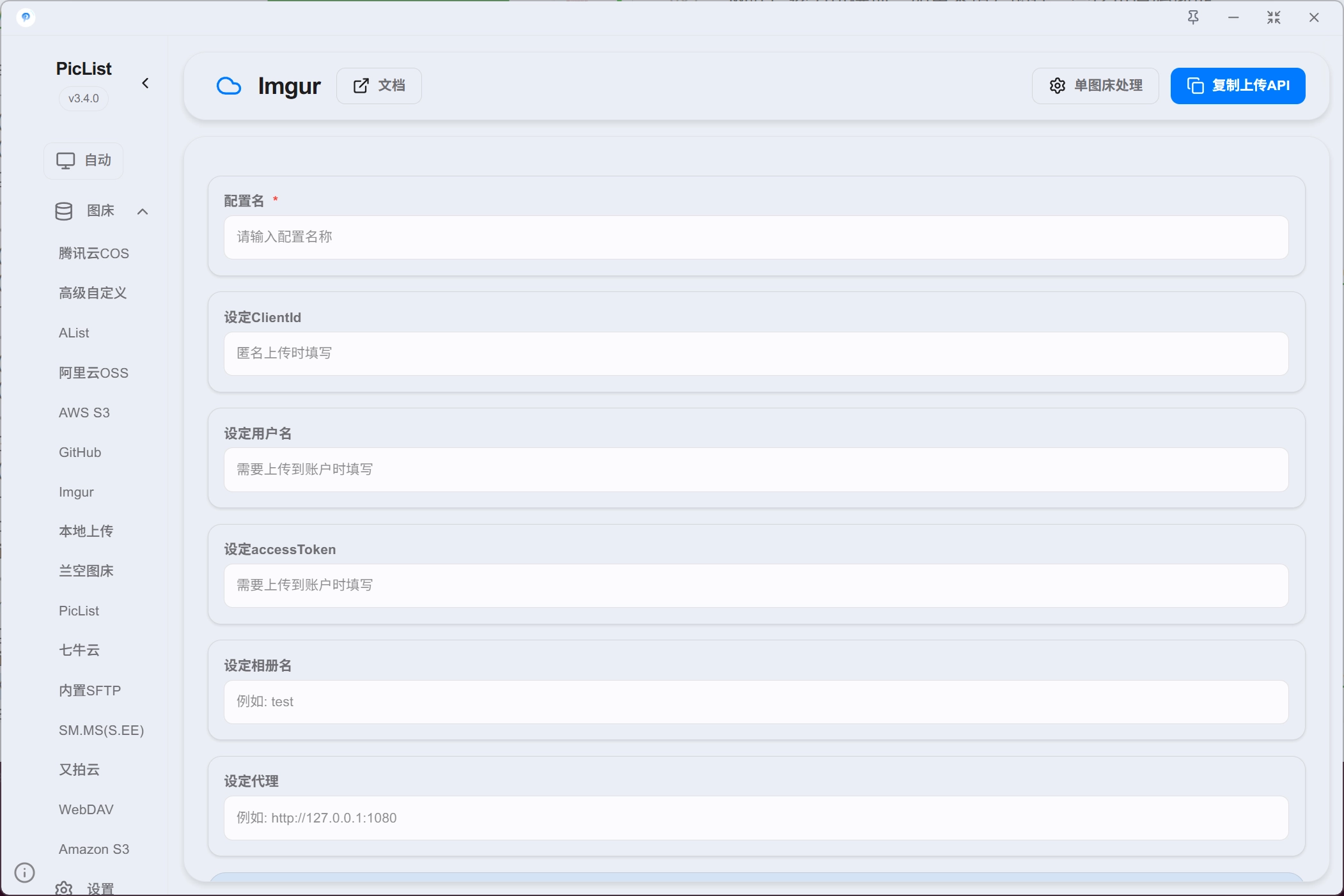Select 高级自定义 in the sidebar
The image size is (1344, 896).
pyautogui.click(x=93, y=293)
